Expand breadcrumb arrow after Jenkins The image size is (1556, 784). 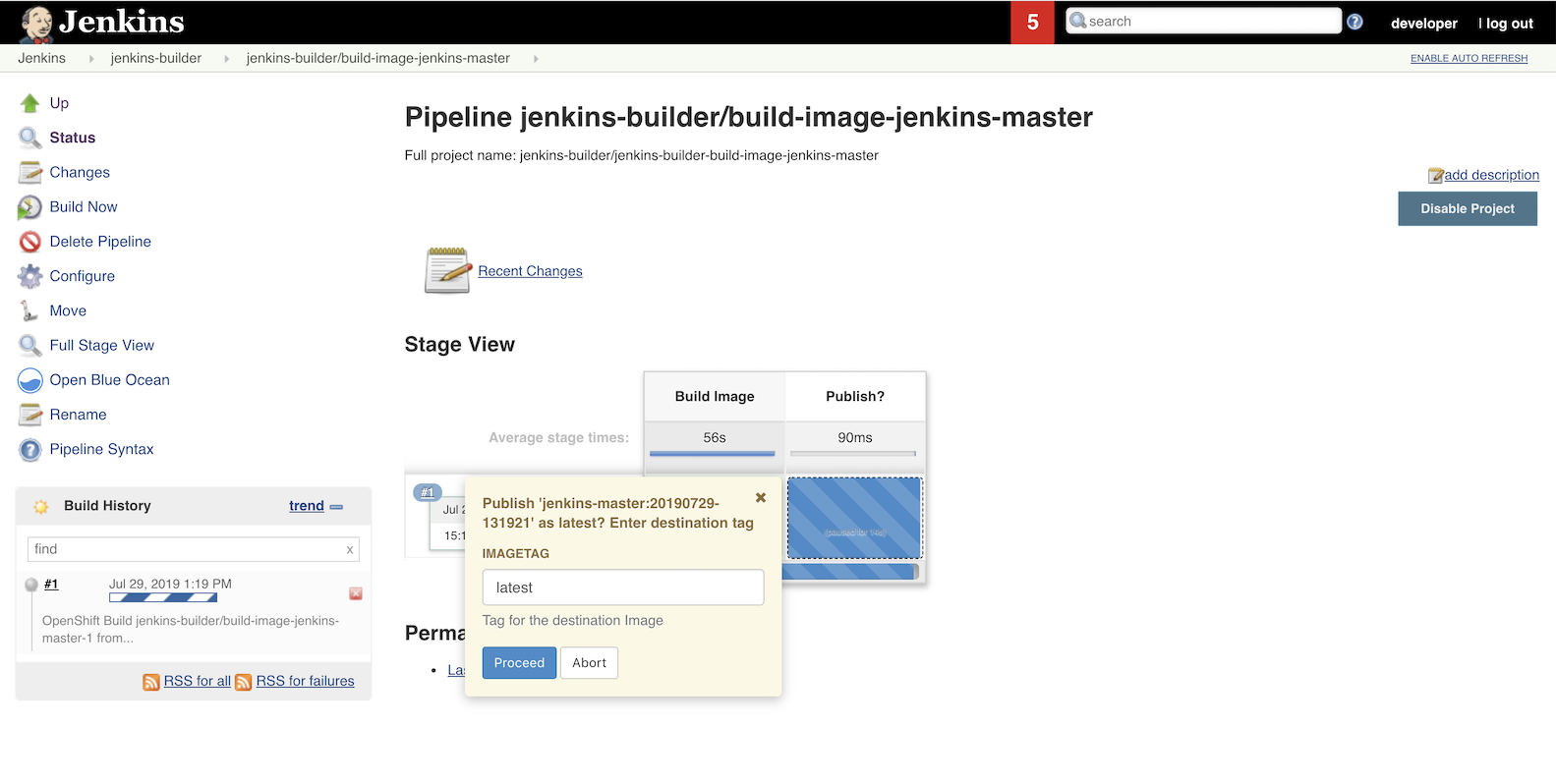coord(91,59)
